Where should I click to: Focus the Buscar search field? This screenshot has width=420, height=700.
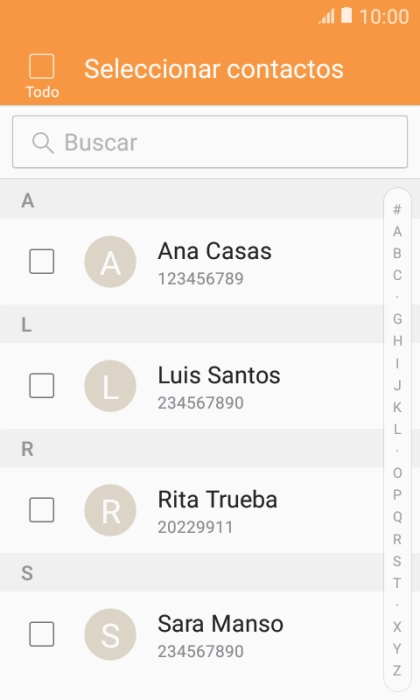click(210, 142)
